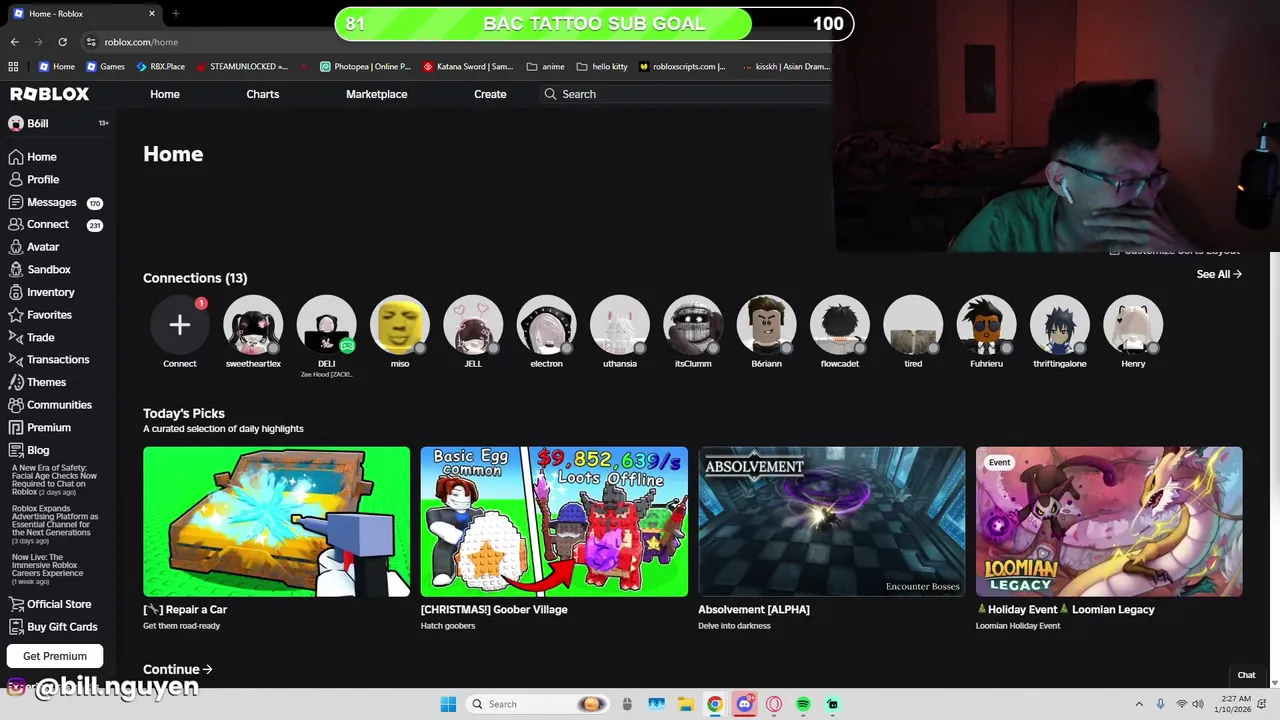Open the Chat panel
The image size is (1280, 720).
tap(1246, 675)
